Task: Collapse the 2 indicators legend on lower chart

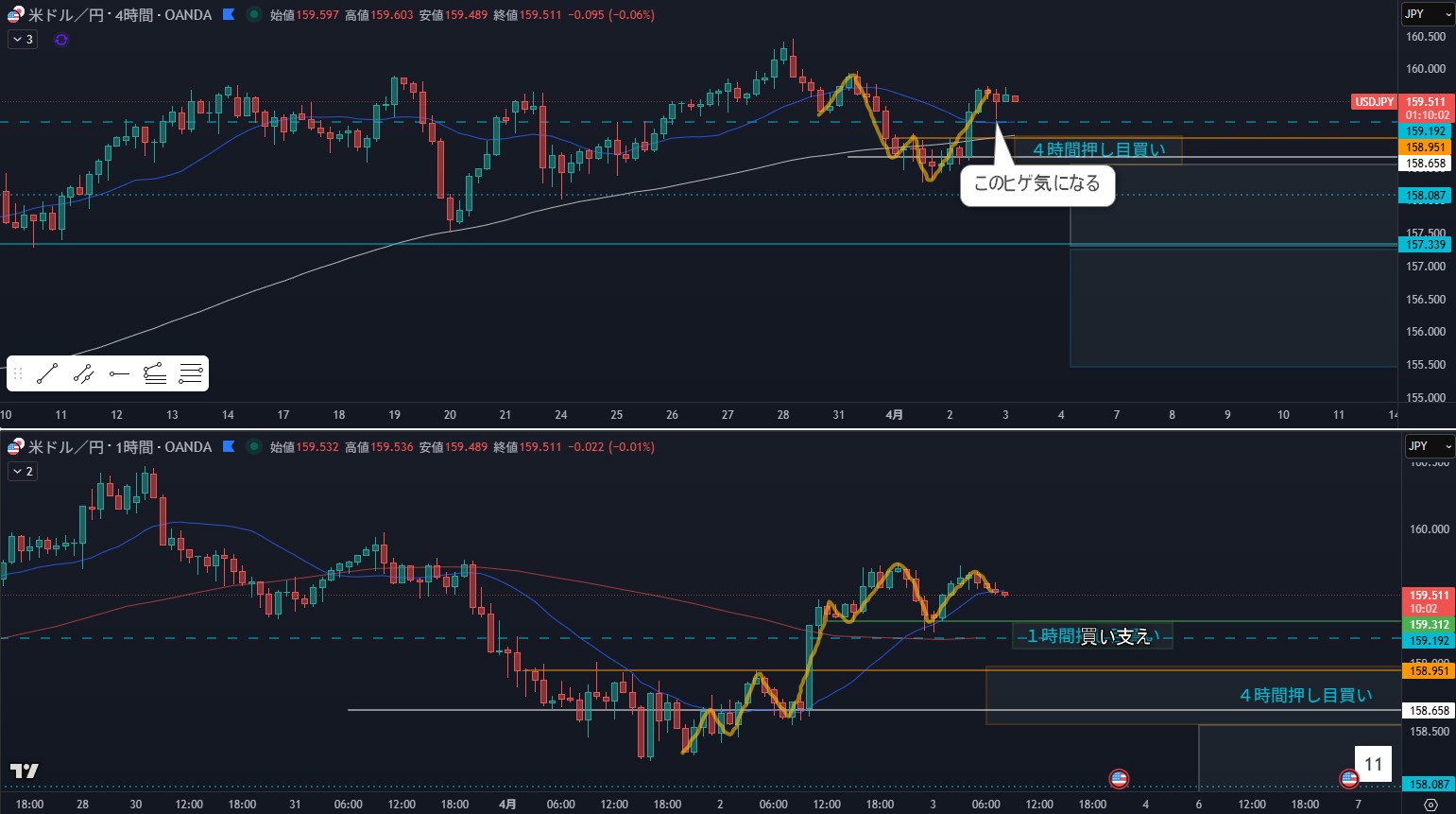Action: pos(23,472)
